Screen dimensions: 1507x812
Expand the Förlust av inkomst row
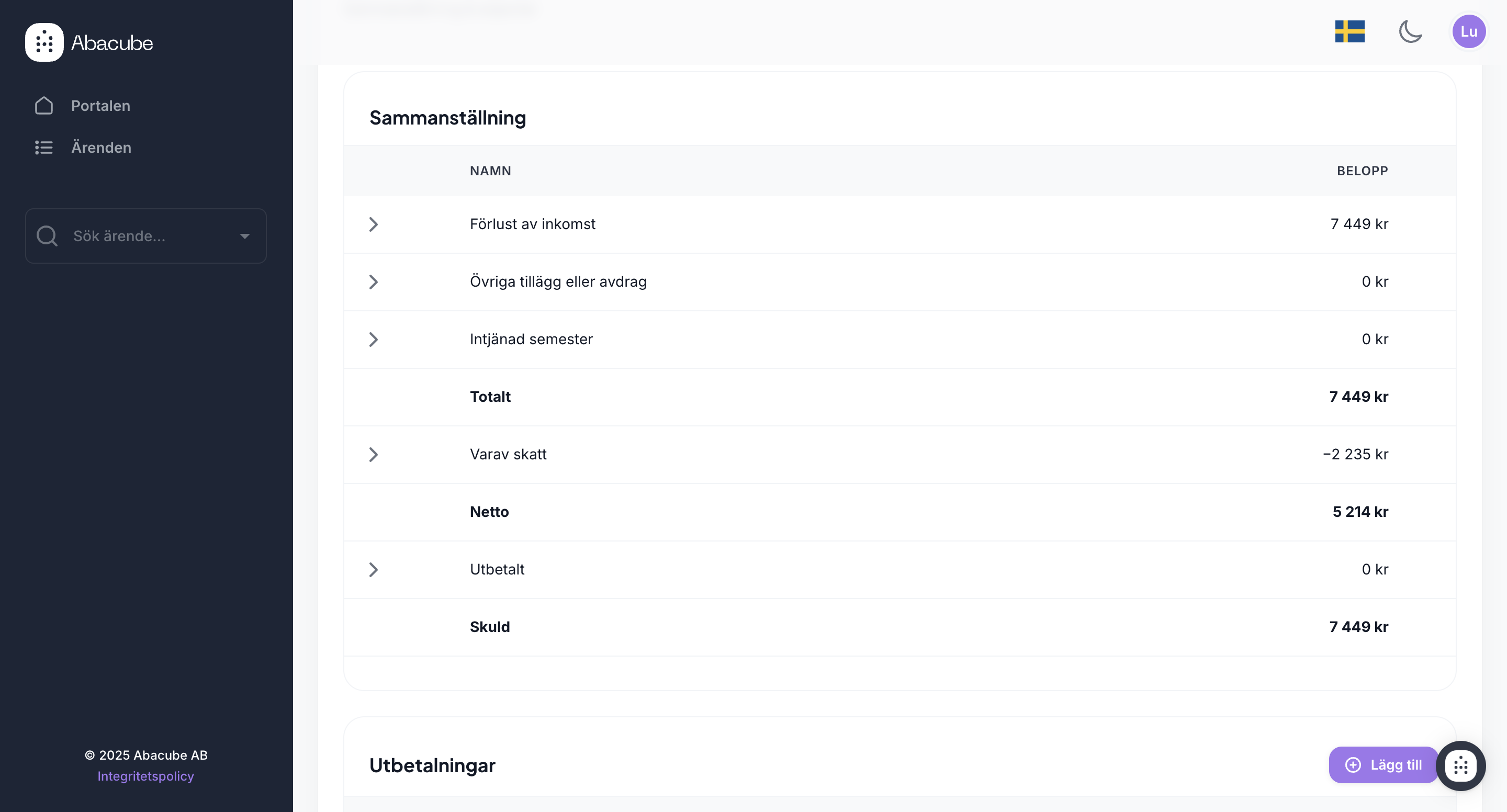373,224
